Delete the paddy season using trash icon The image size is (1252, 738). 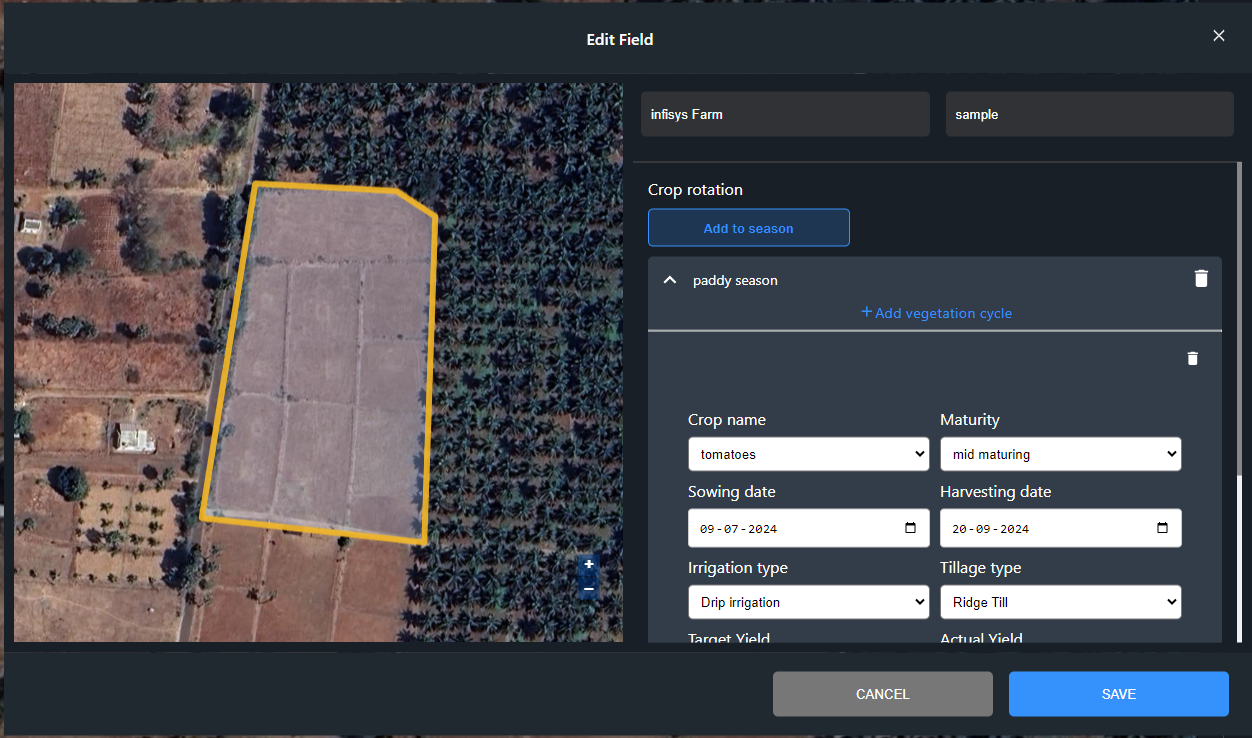1201,279
